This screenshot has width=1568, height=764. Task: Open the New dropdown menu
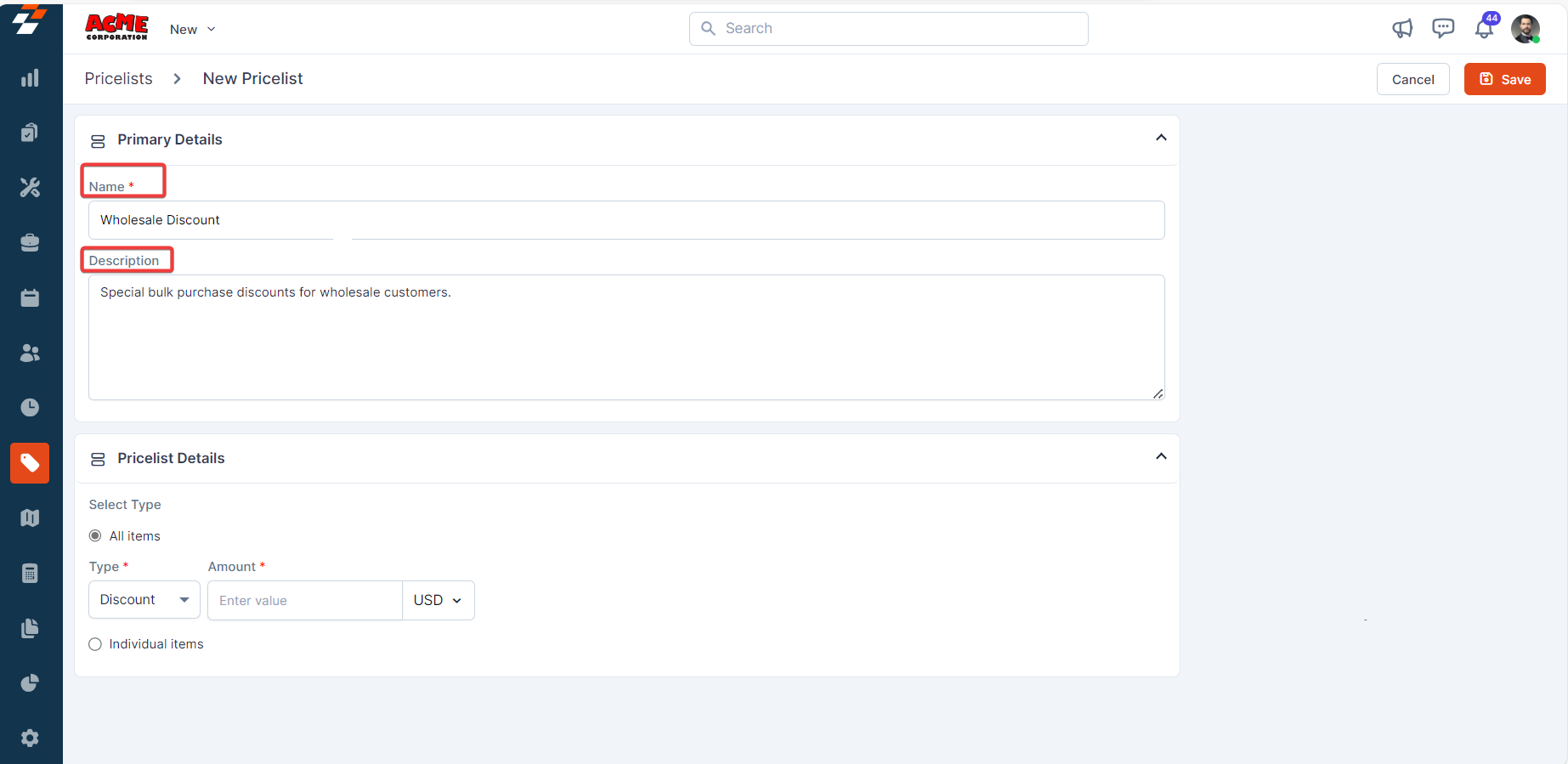(193, 30)
